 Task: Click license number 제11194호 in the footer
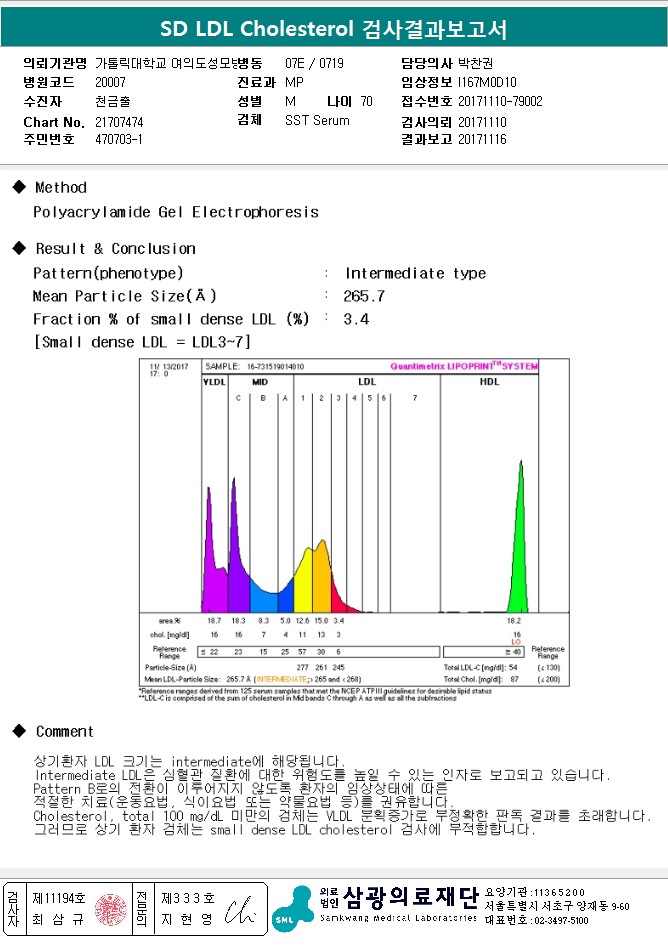tap(59, 898)
